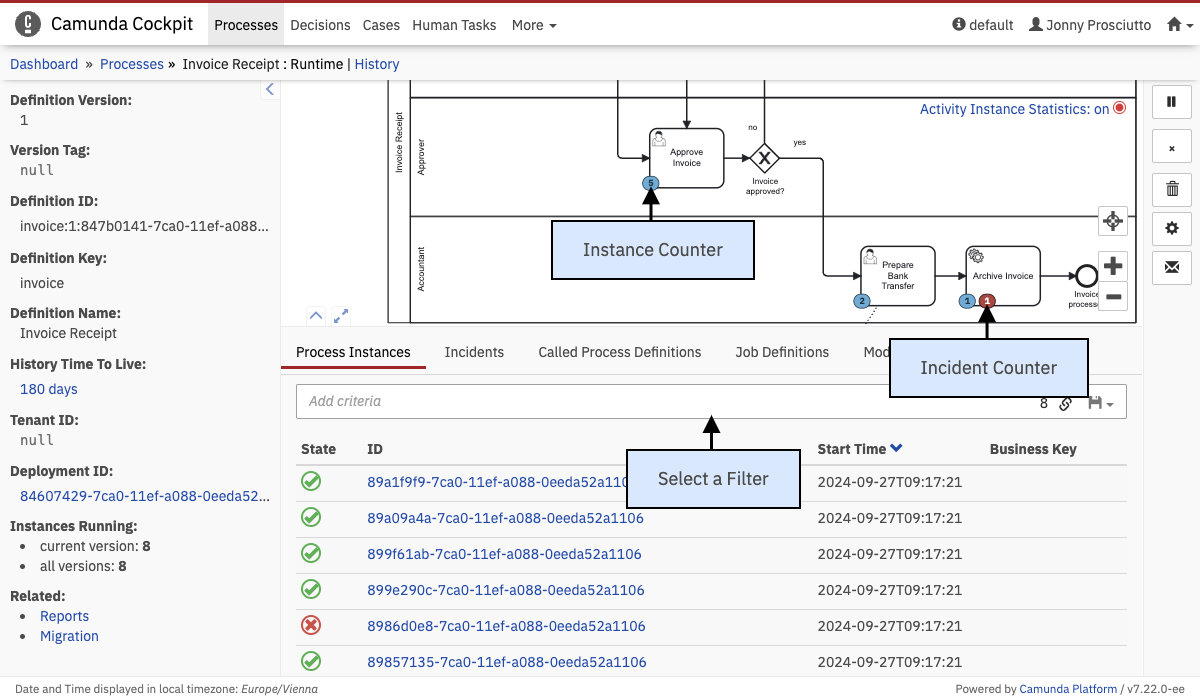Image resolution: width=1200 pixels, height=700 pixels.
Task: Open the More dropdown menu
Action: tap(534, 25)
